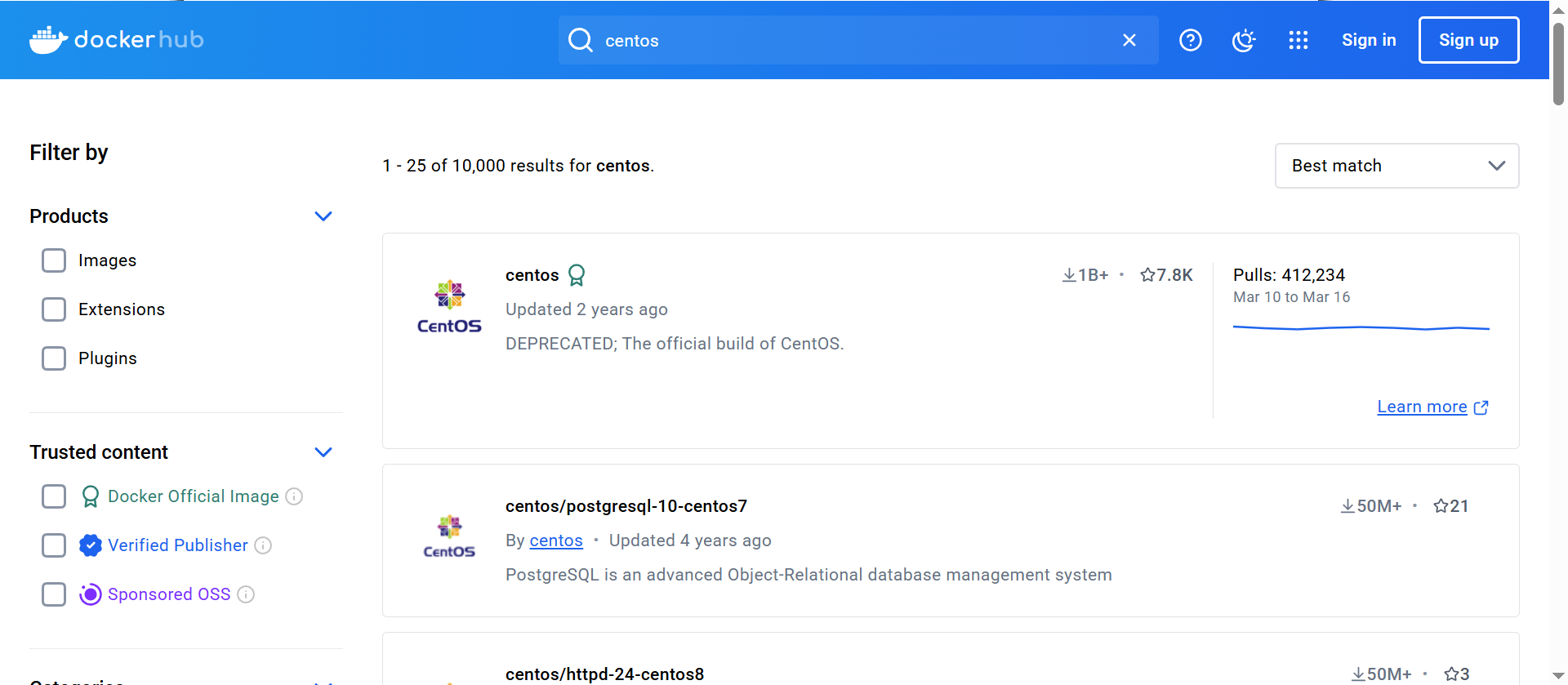The image size is (1568, 685).
Task: Check the Extensions filter checkbox
Action: tap(54, 309)
